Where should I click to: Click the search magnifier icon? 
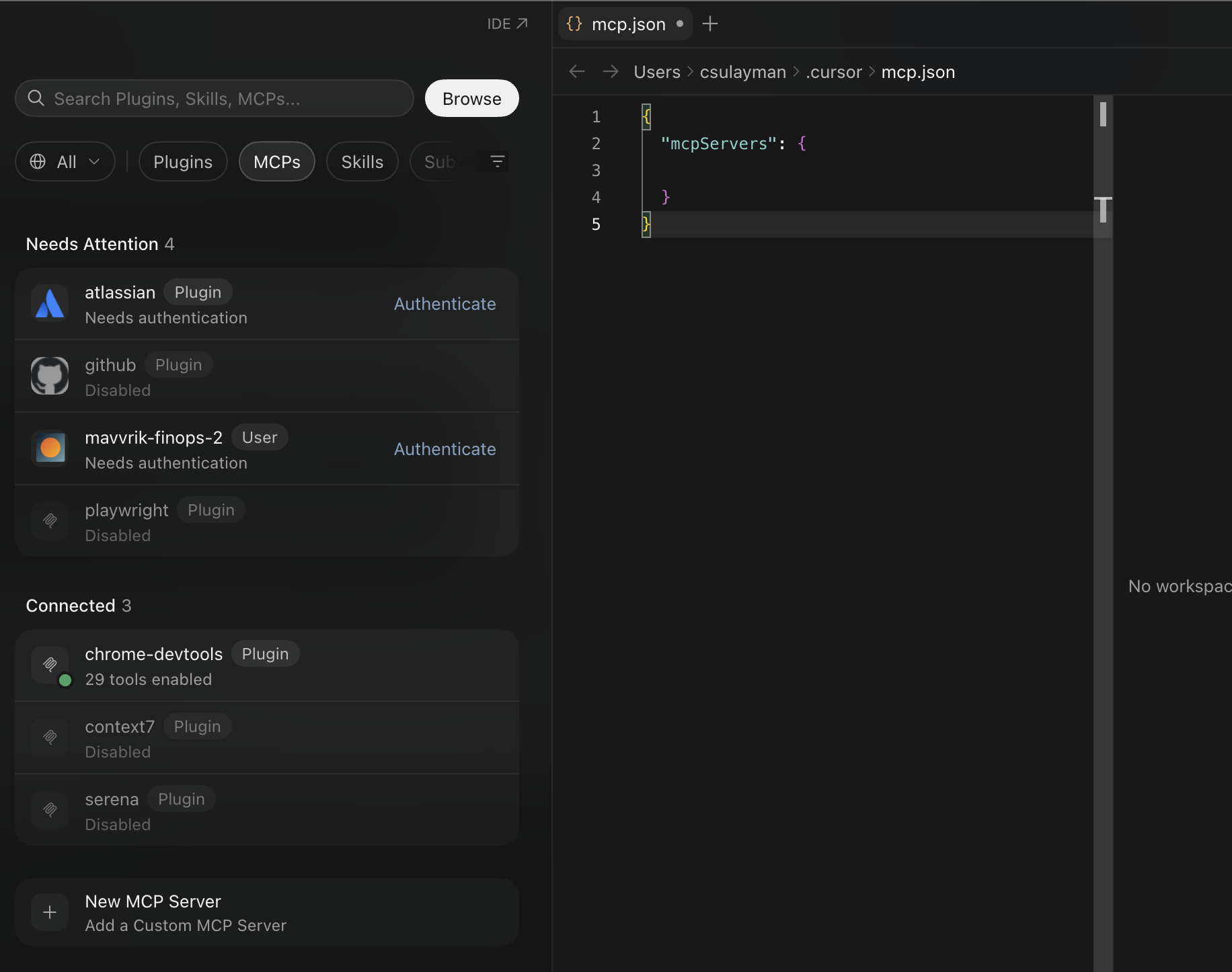(36, 98)
